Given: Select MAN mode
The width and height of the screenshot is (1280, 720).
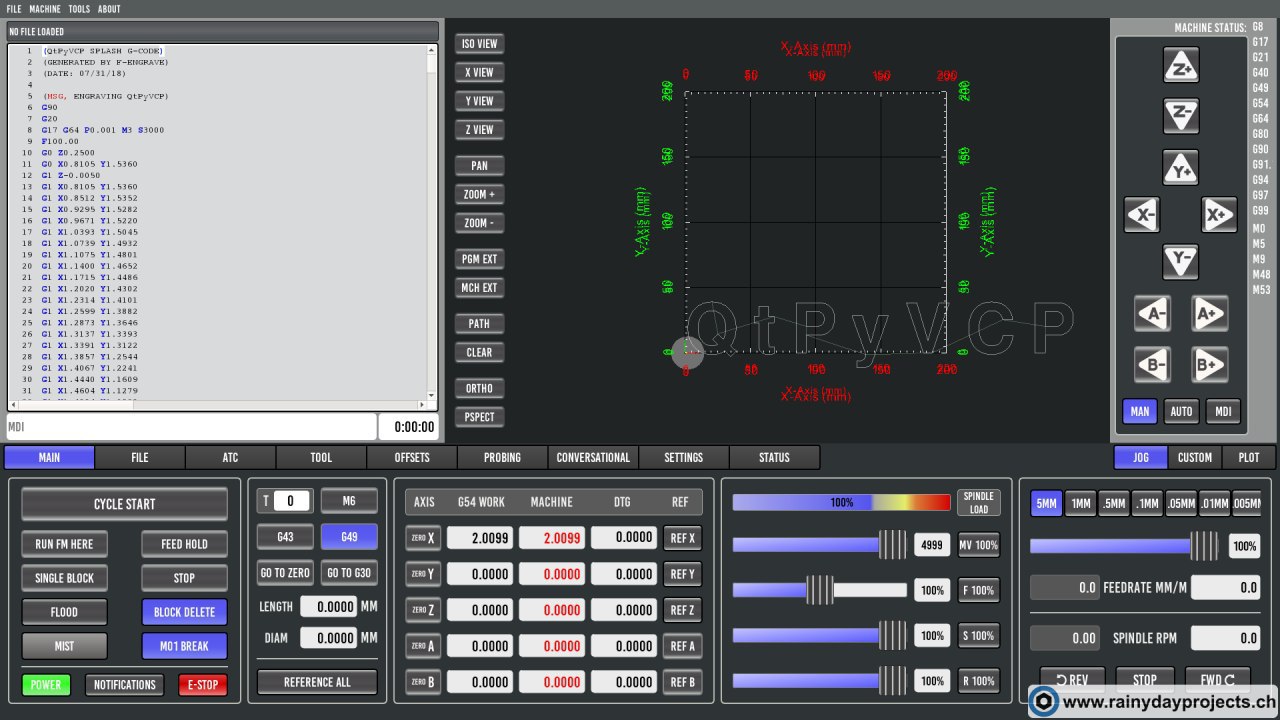Looking at the screenshot, I should (1140, 411).
